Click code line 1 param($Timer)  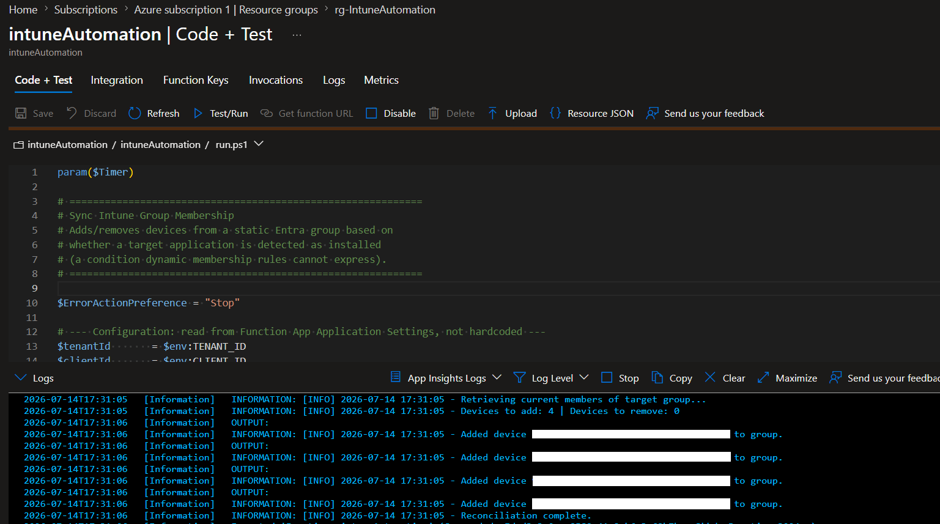[95, 172]
